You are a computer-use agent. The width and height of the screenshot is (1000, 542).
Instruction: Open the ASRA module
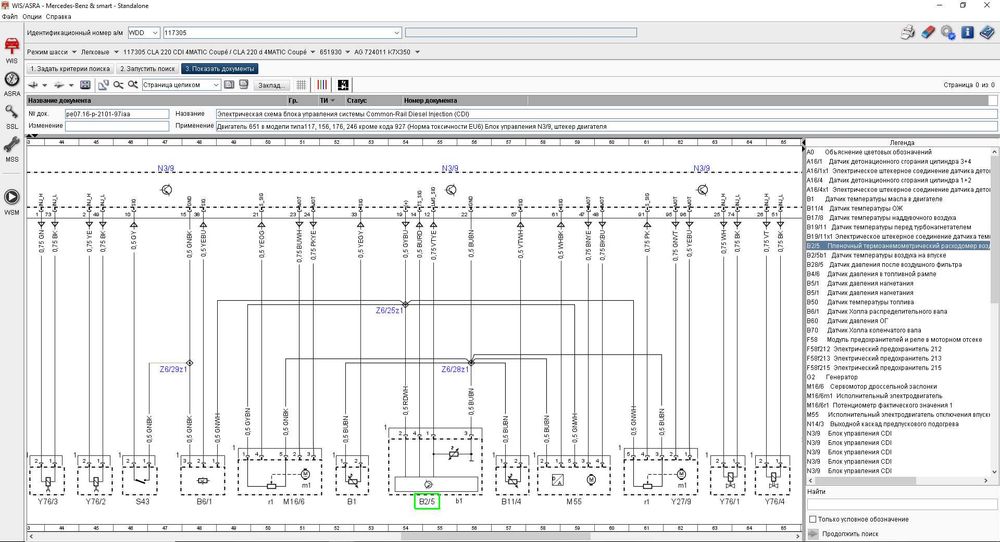[11, 84]
